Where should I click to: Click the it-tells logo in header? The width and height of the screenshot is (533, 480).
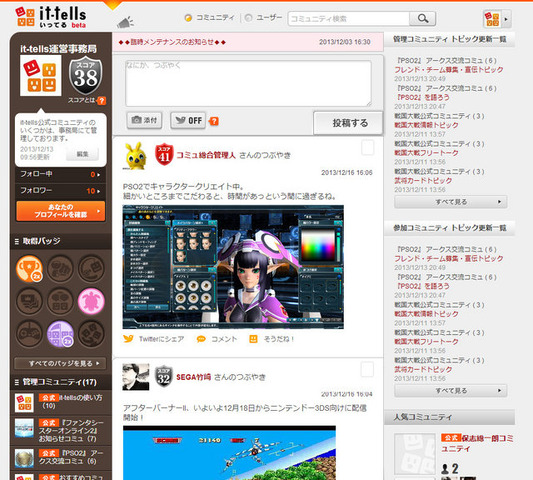coord(51,17)
